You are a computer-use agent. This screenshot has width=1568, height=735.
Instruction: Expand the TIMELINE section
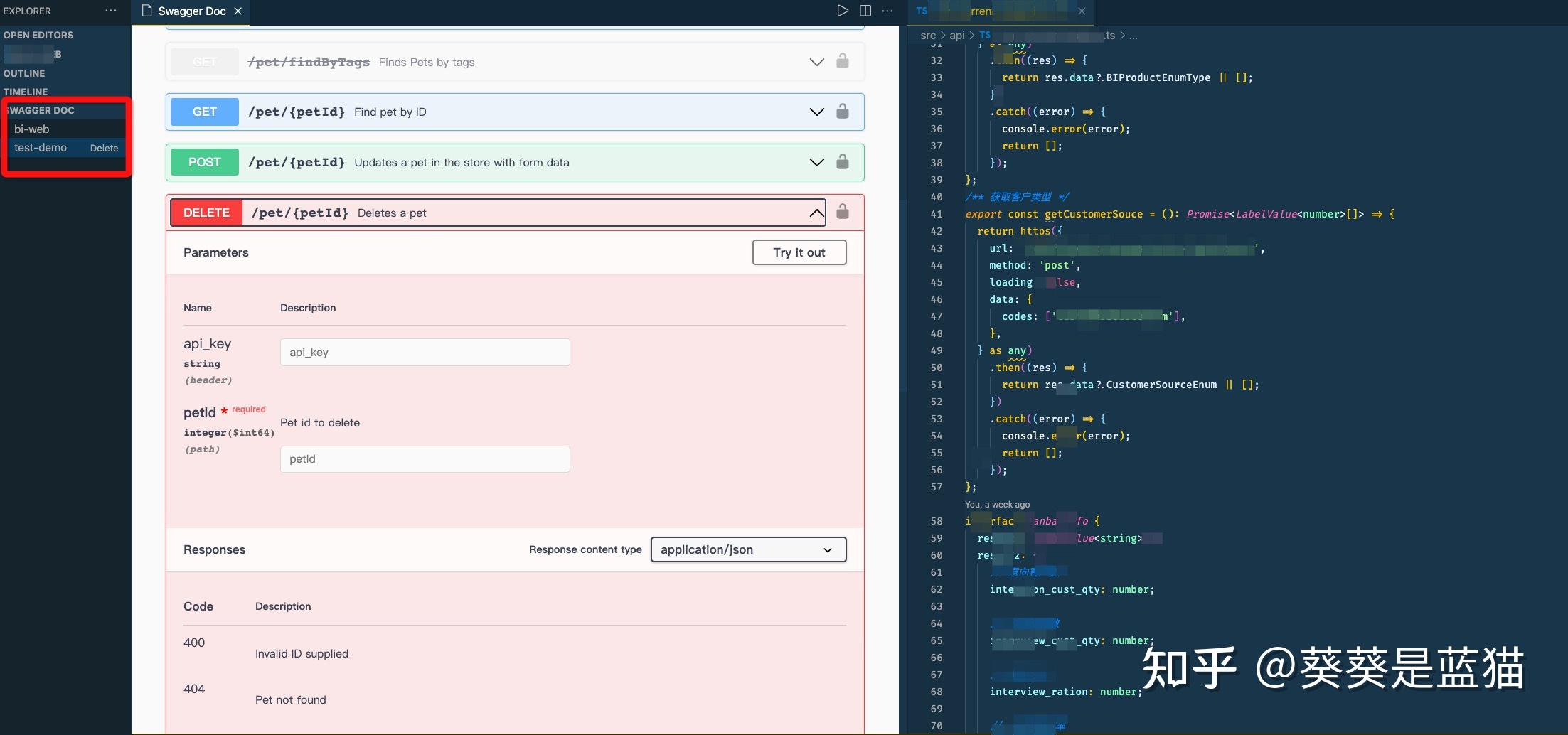26,92
